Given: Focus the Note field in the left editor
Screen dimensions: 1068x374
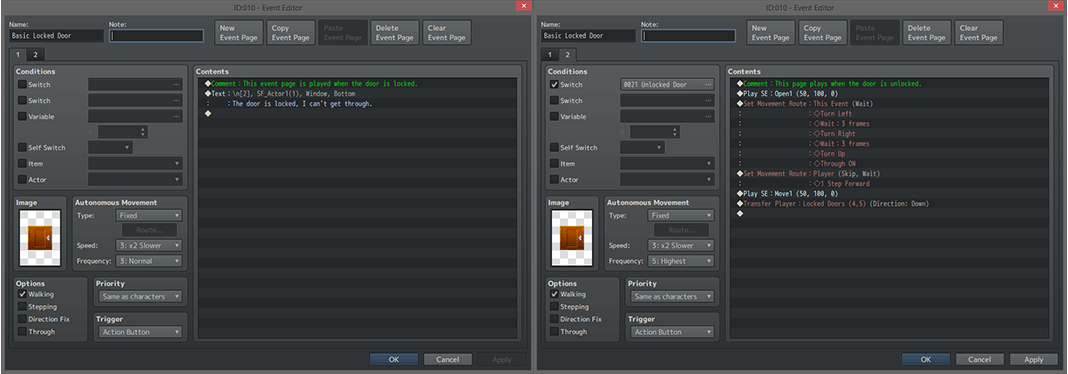Looking at the screenshot, I should 157,35.
